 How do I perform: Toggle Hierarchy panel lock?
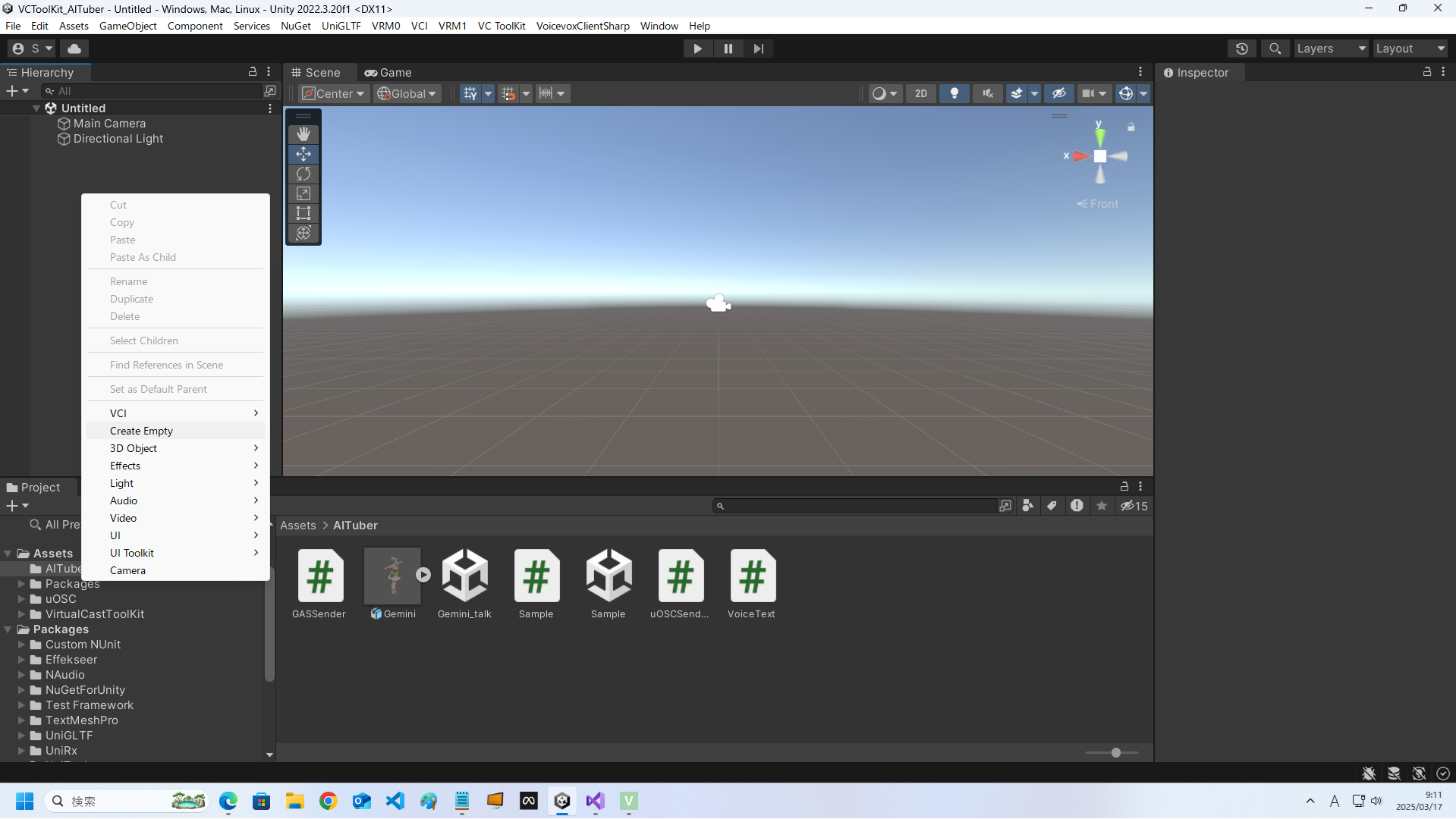pos(253,72)
